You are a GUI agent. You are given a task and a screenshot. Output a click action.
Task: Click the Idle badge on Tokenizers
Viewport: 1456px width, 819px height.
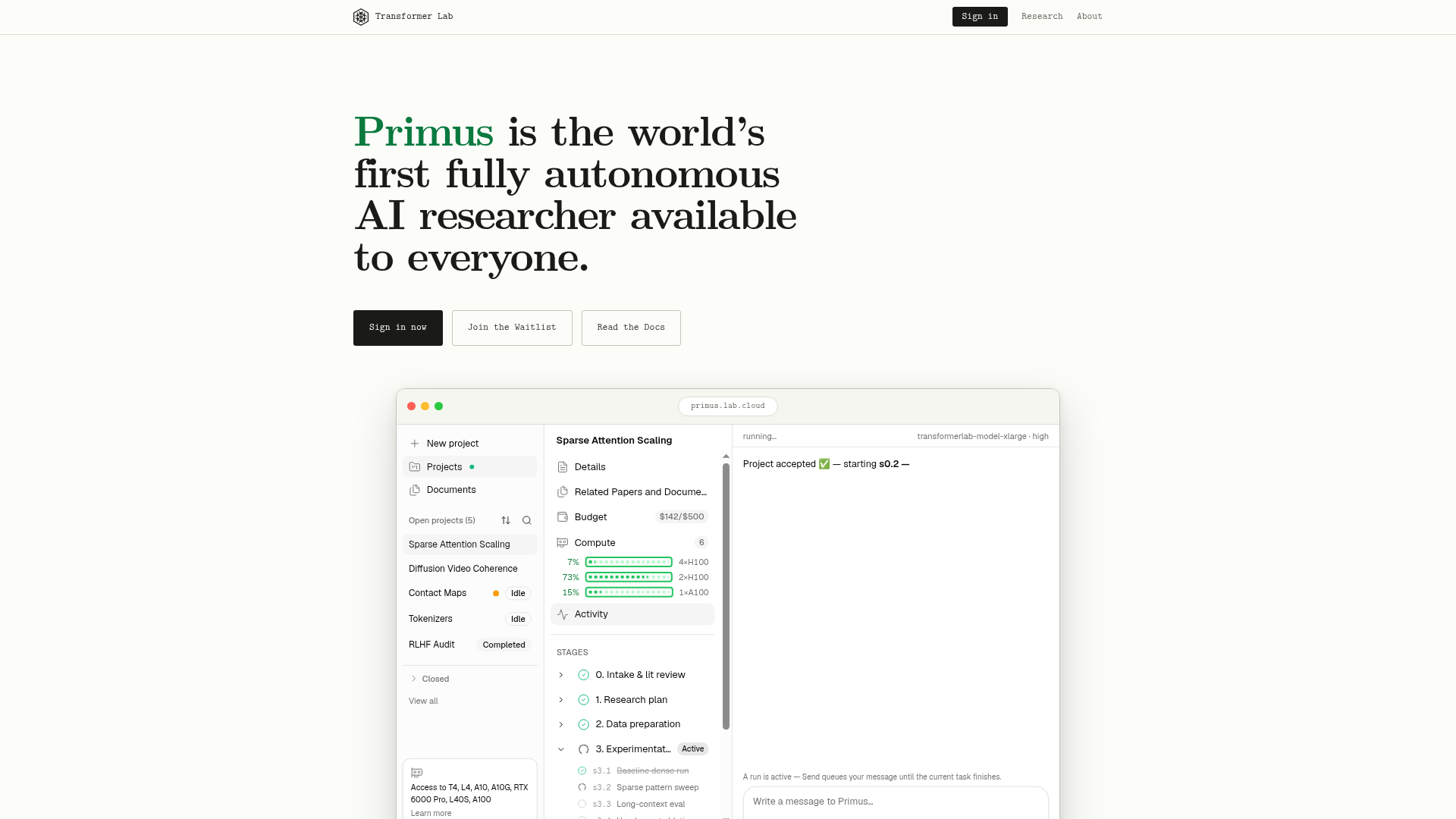518,620
